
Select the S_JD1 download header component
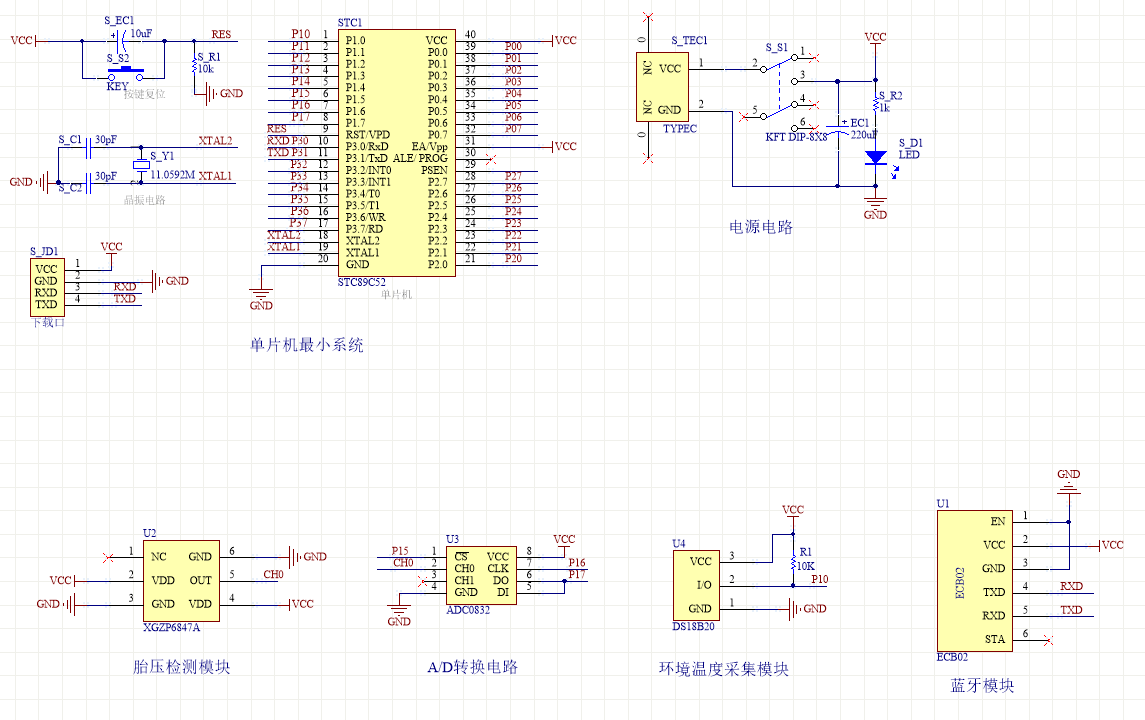(47, 287)
